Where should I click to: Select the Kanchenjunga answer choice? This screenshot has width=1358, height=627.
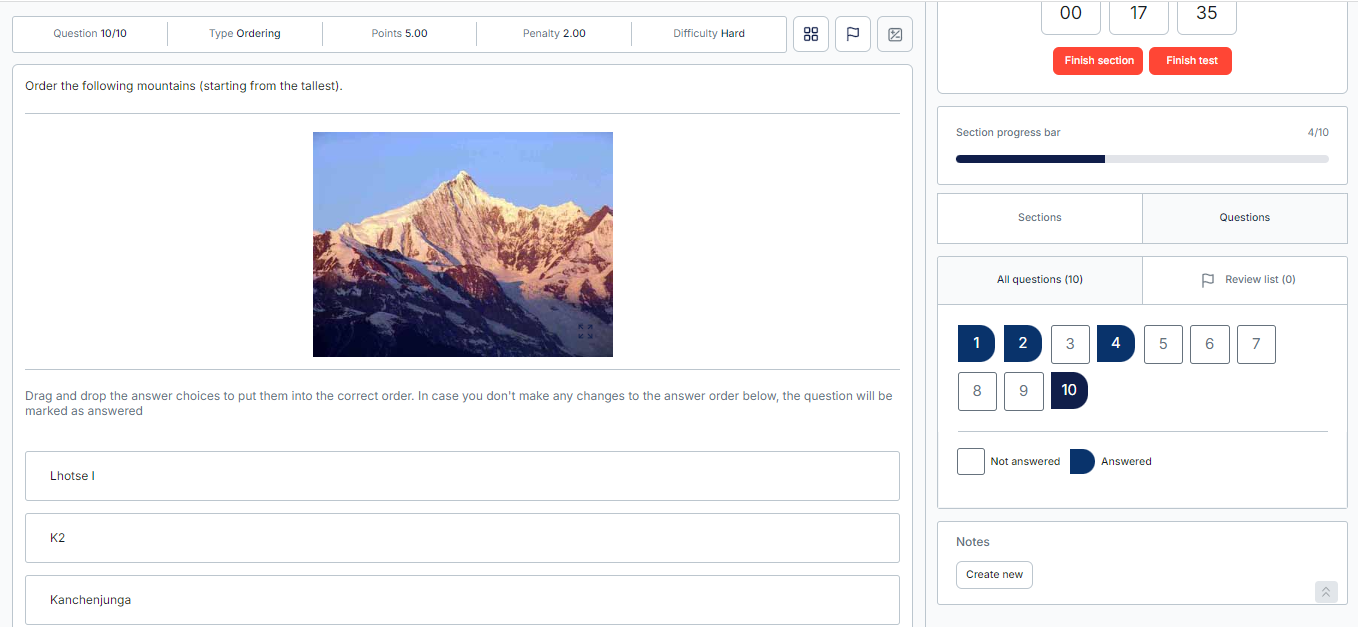(x=462, y=600)
